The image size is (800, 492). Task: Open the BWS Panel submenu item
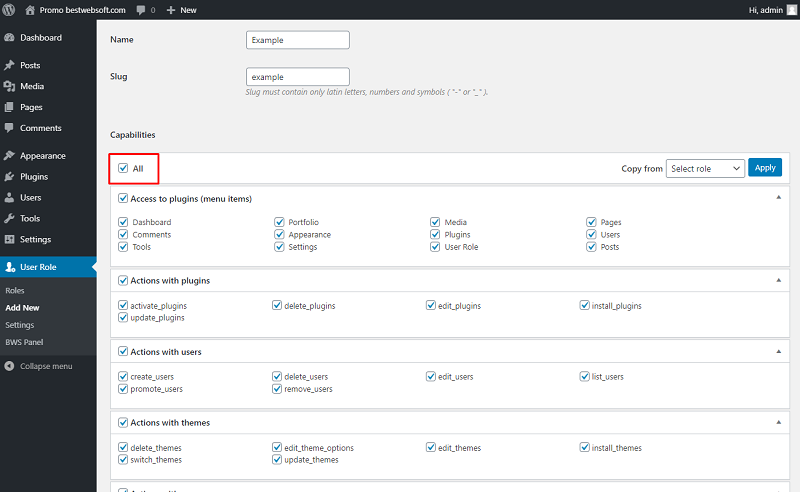pos(24,342)
